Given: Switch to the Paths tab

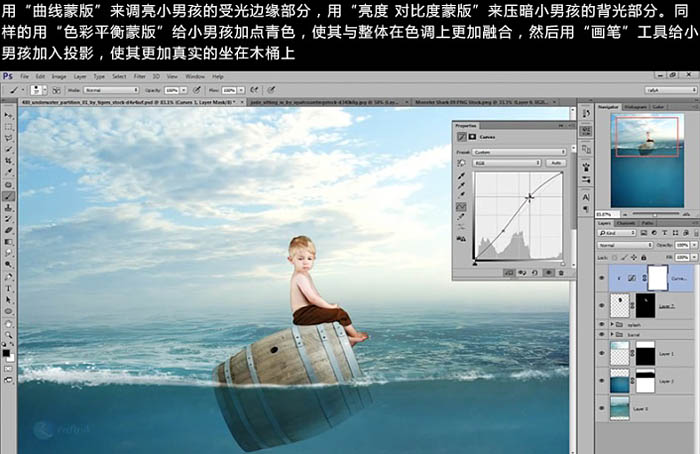Looking at the screenshot, I should coord(647,223).
